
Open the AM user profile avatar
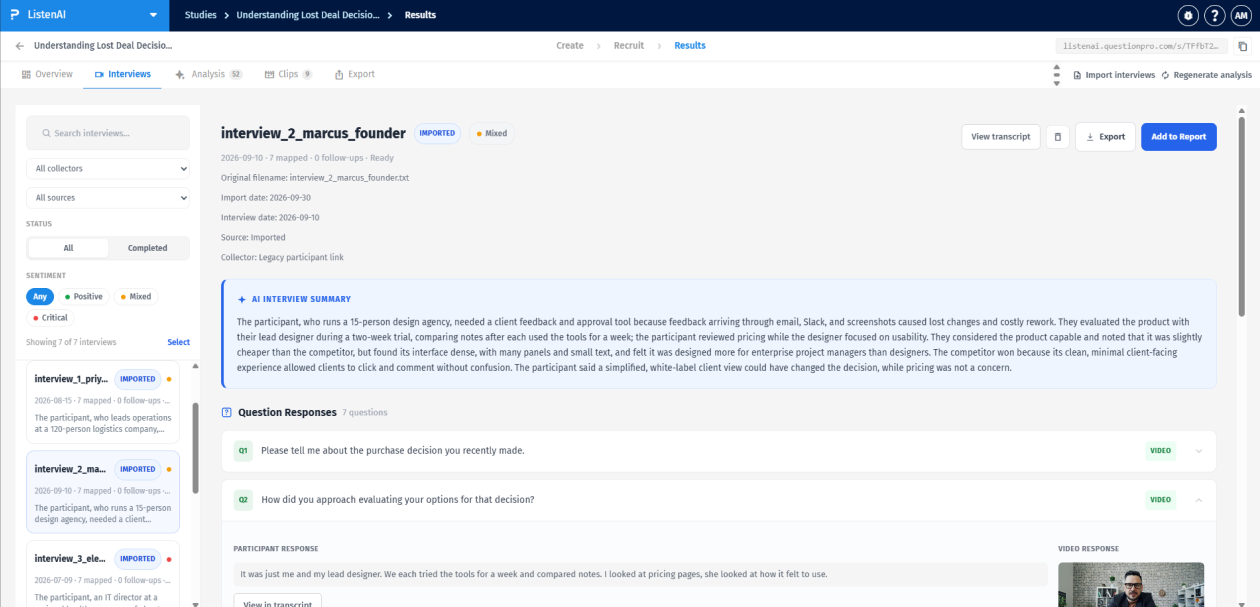click(x=1240, y=15)
